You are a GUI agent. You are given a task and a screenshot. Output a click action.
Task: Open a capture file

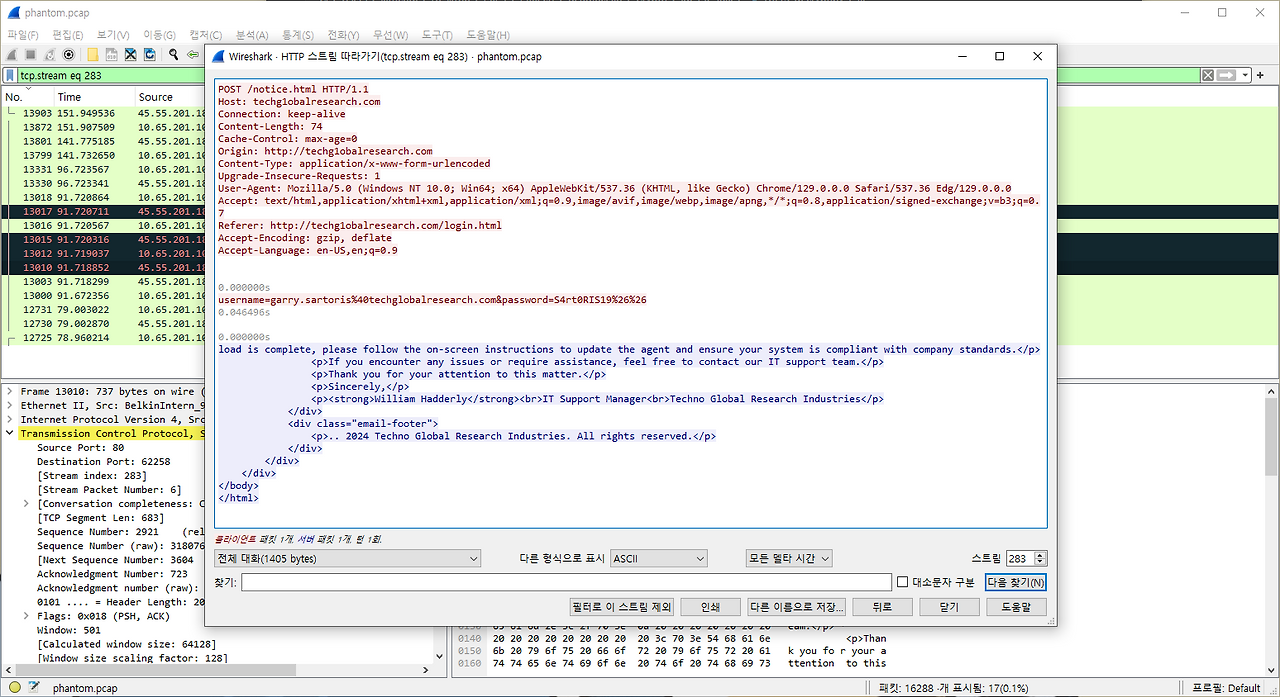pyautogui.click(x=92, y=54)
